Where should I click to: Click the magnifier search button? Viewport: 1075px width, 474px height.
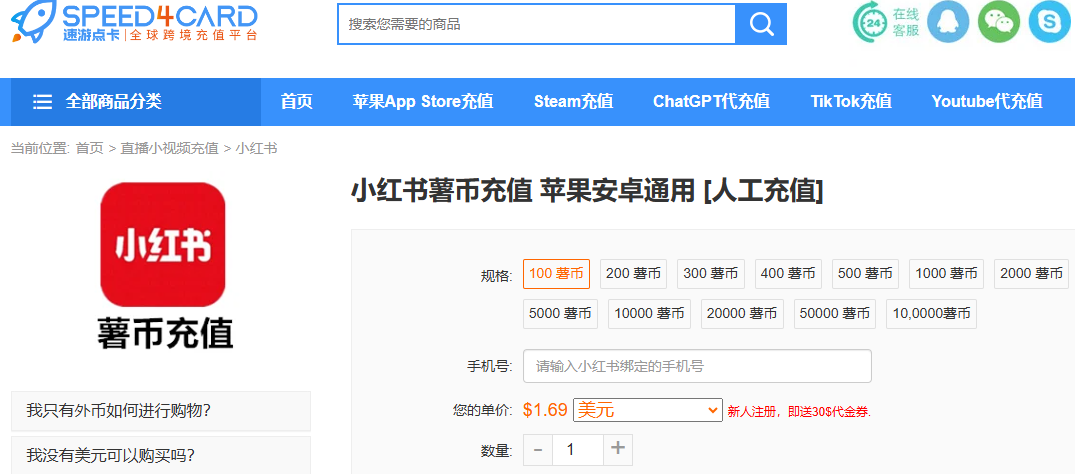(x=761, y=24)
